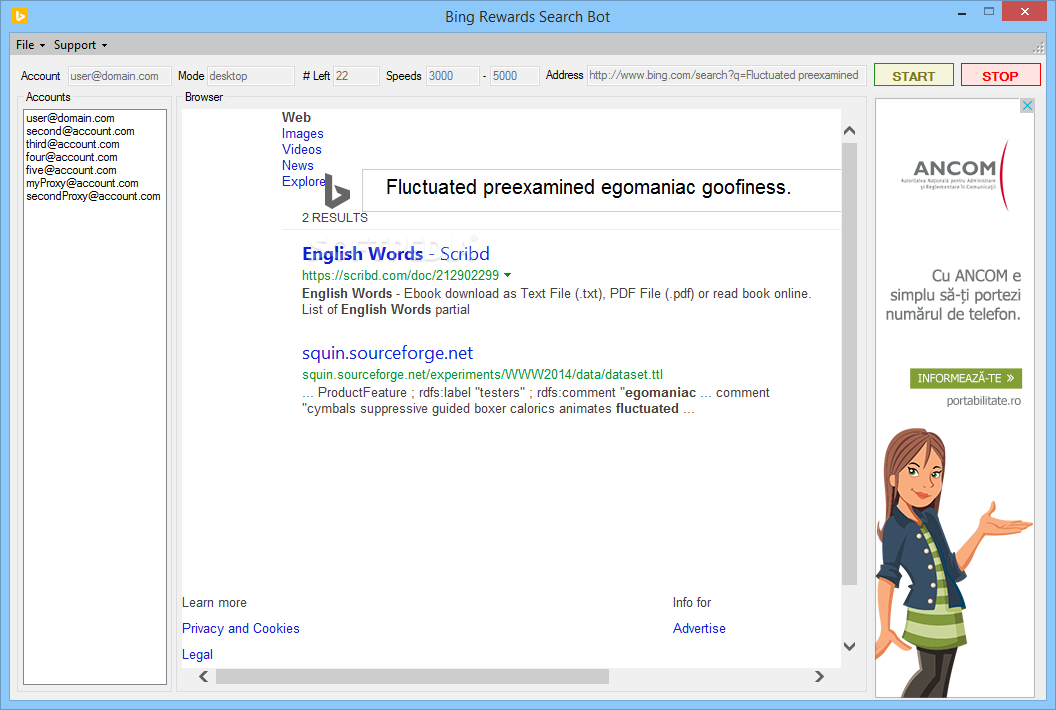Click the Account input field
This screenshot has height=710, width=1056.
click(119, 75)
